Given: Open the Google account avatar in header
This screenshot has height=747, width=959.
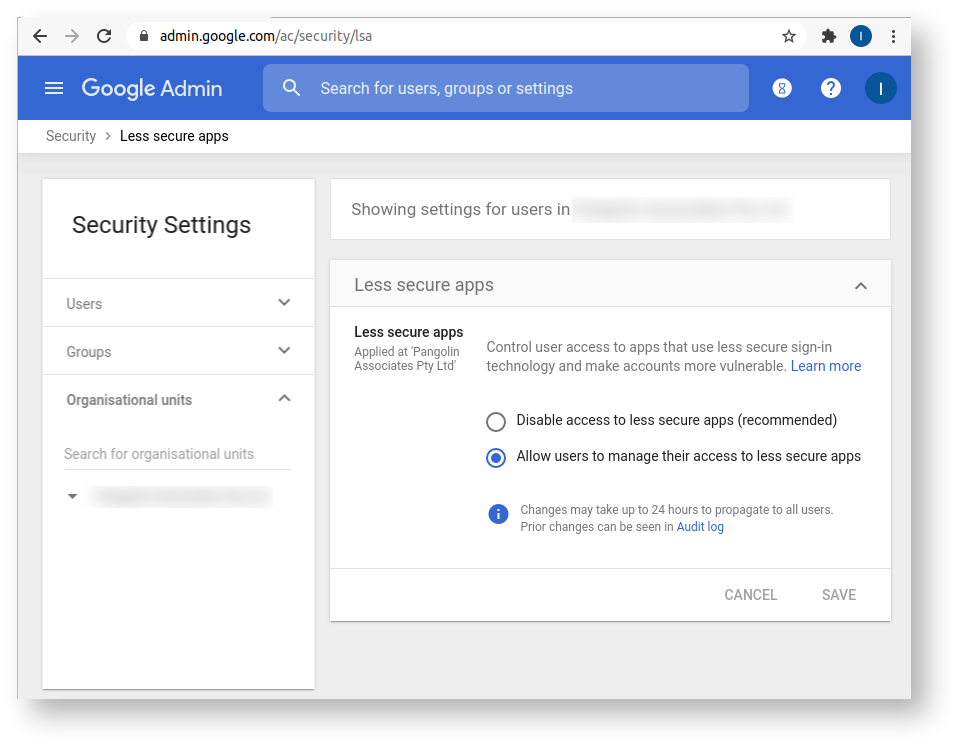Looking at the screenshot, I should 880,88.
